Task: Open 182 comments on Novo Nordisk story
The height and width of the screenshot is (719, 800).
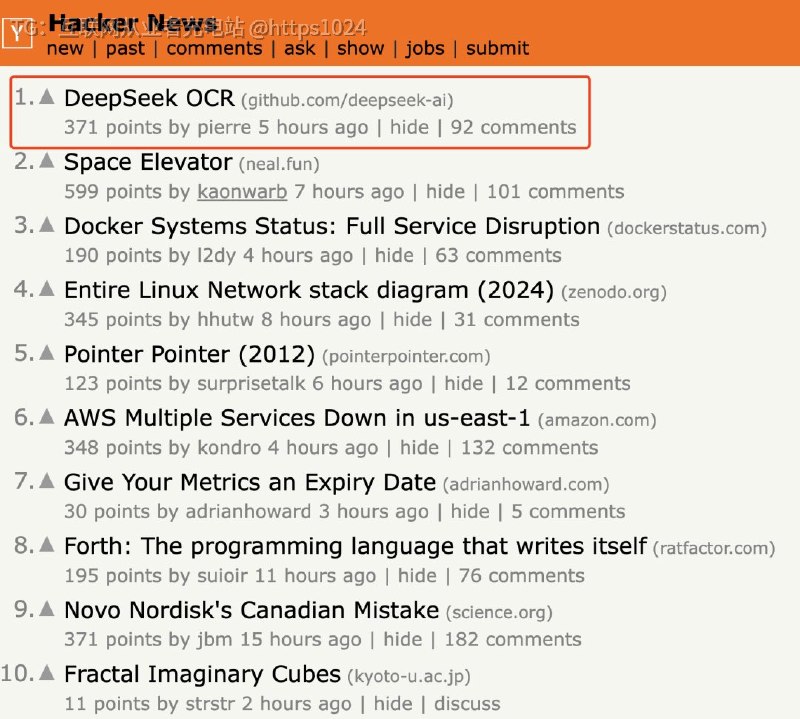Action: pyautogui.click(x=513, y=640)
